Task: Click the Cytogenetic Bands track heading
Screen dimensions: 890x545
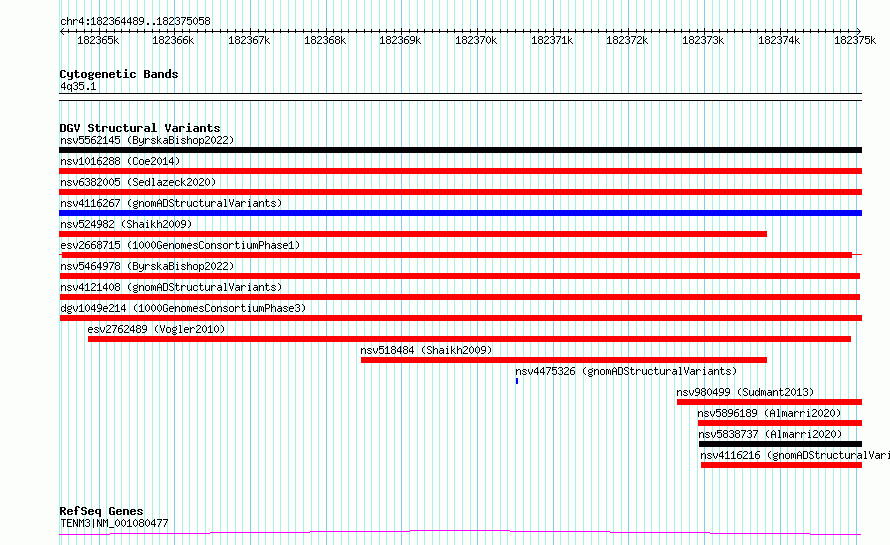Action: pyautogui.click(x=119, y=74)
